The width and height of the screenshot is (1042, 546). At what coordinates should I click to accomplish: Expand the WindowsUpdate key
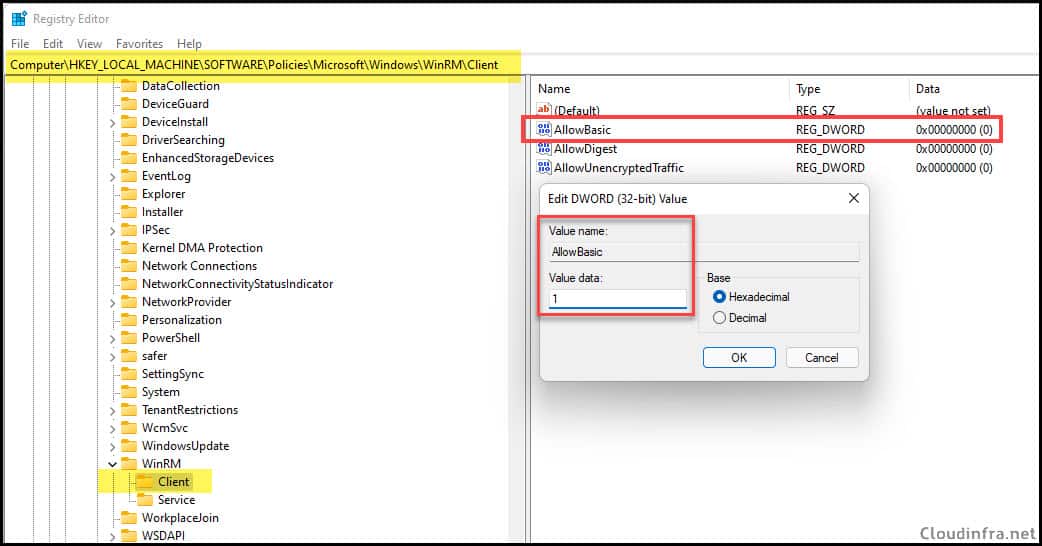(112, 447)
